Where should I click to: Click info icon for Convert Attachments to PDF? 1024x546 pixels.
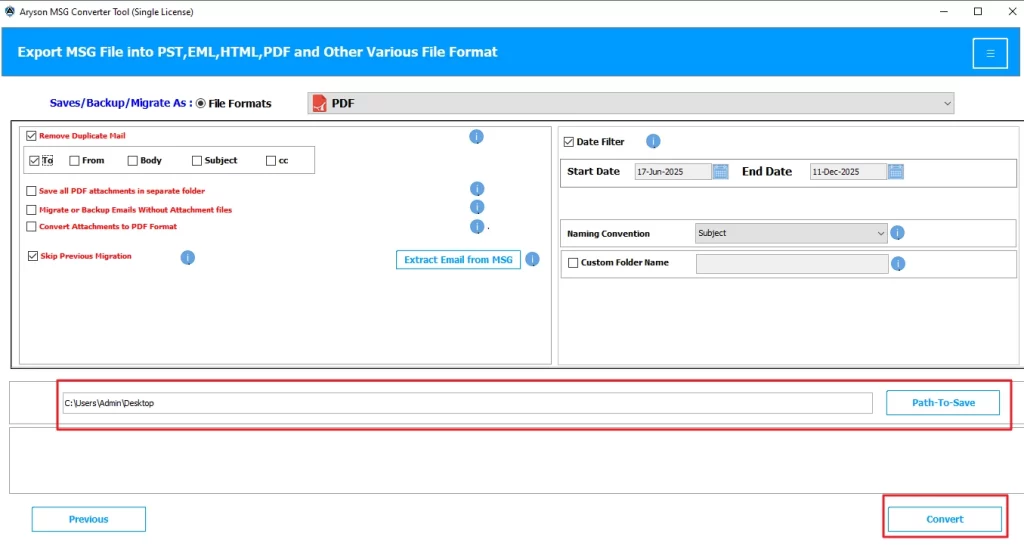pos(477,227)
